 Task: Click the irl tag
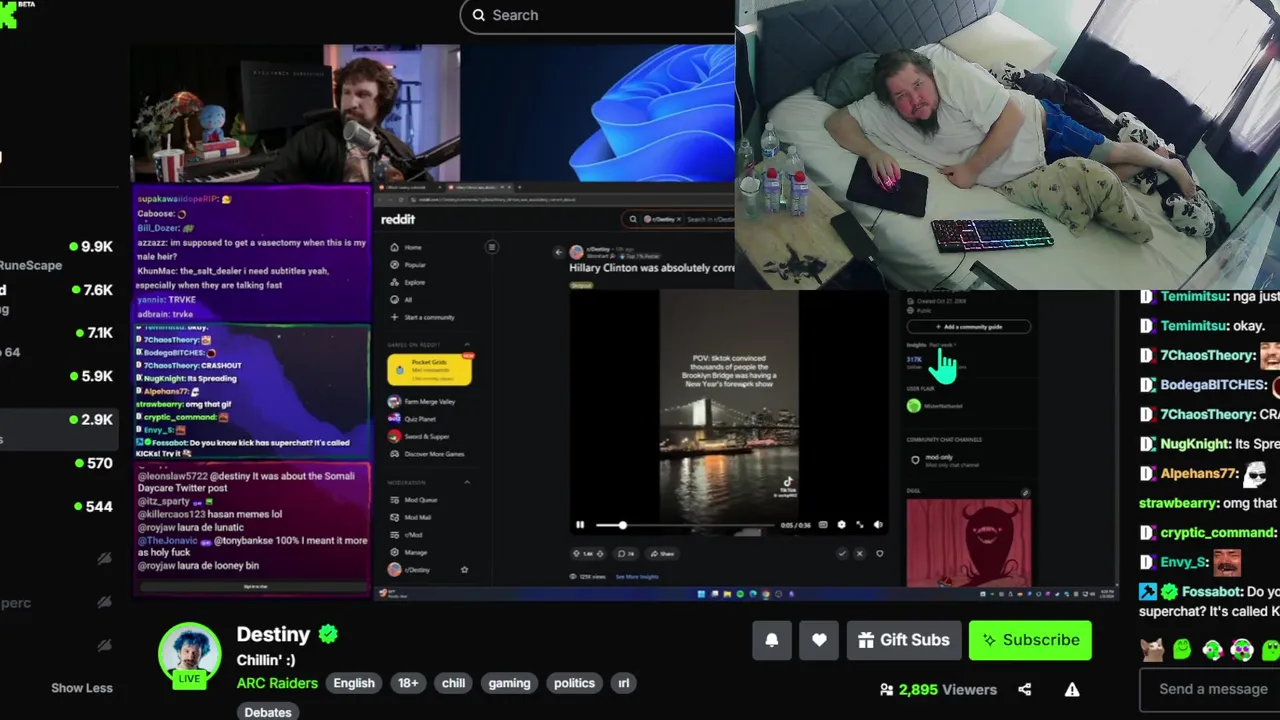(624, 683)
